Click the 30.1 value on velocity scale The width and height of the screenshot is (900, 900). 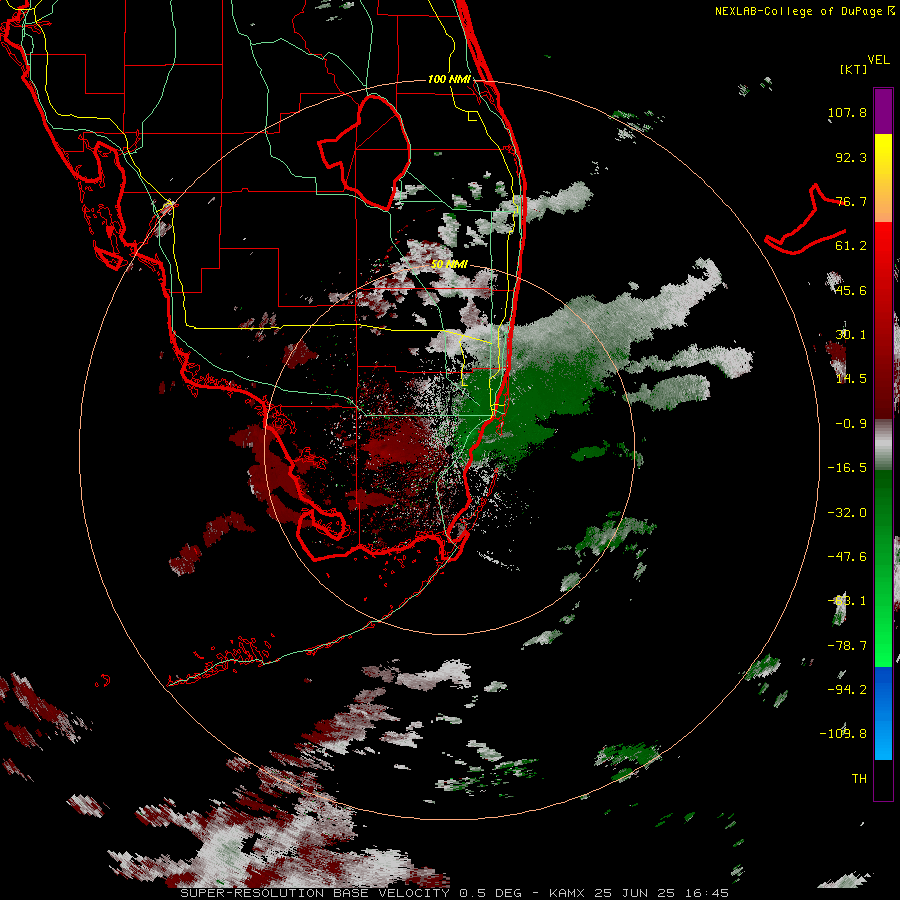(x=851, y=335)
